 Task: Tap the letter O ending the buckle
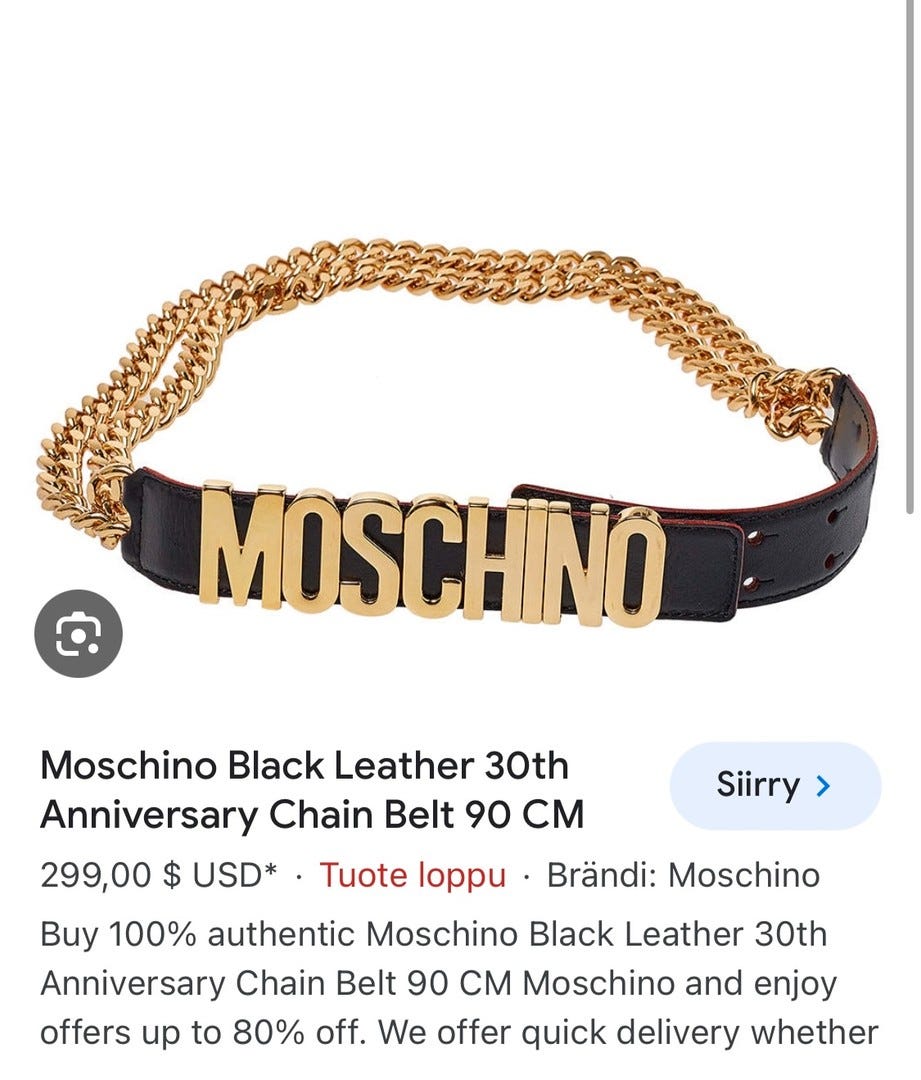[632, 566]
